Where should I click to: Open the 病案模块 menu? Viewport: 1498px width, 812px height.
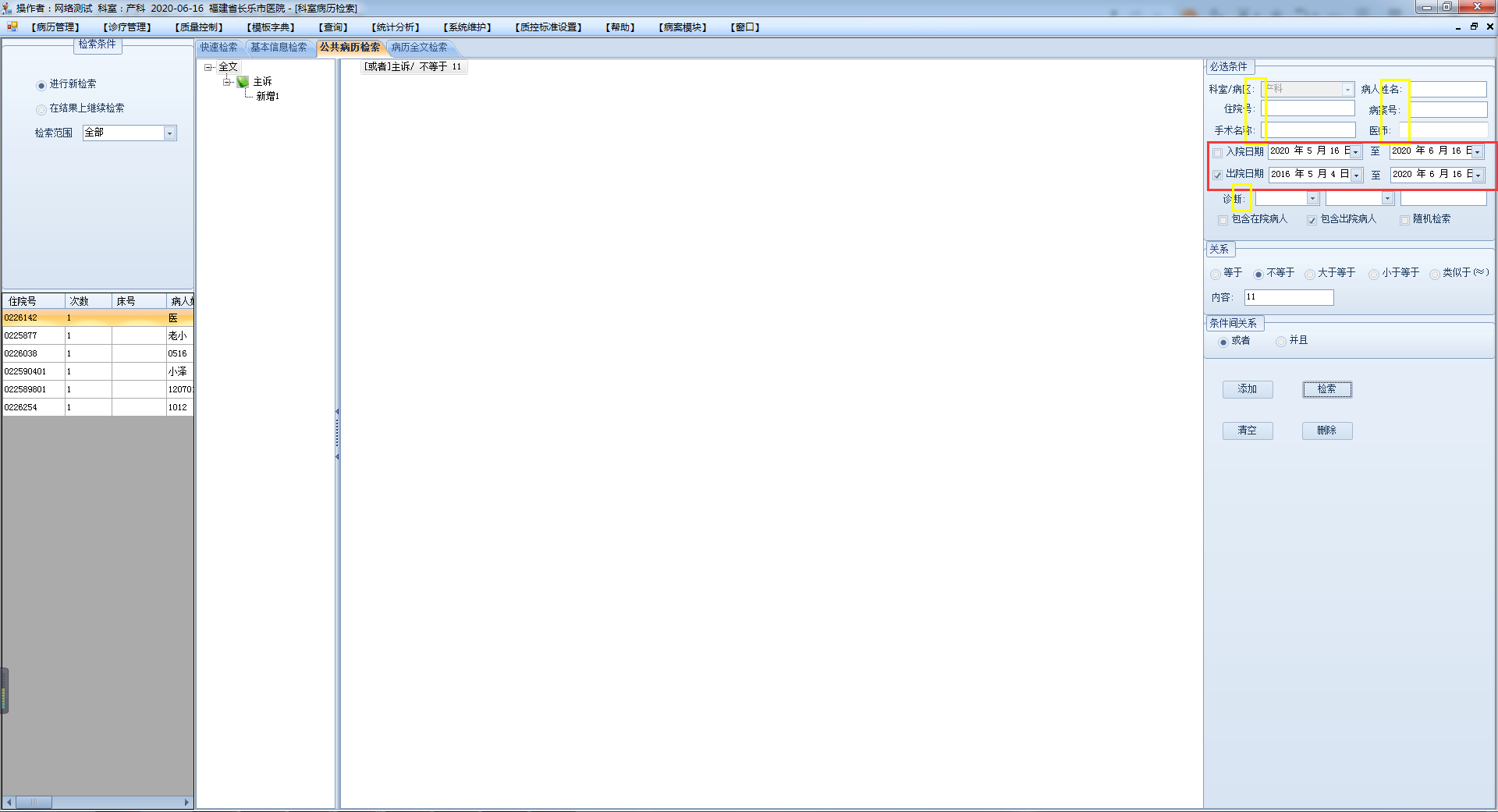[x=683, y=27]
